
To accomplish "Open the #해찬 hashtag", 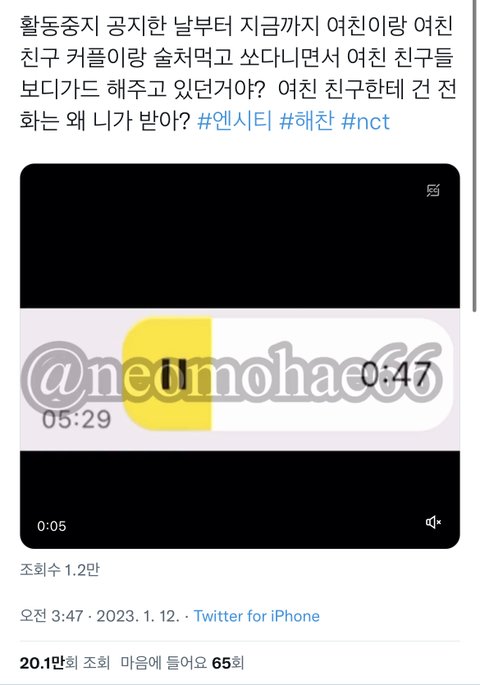I will click(307, 121).
